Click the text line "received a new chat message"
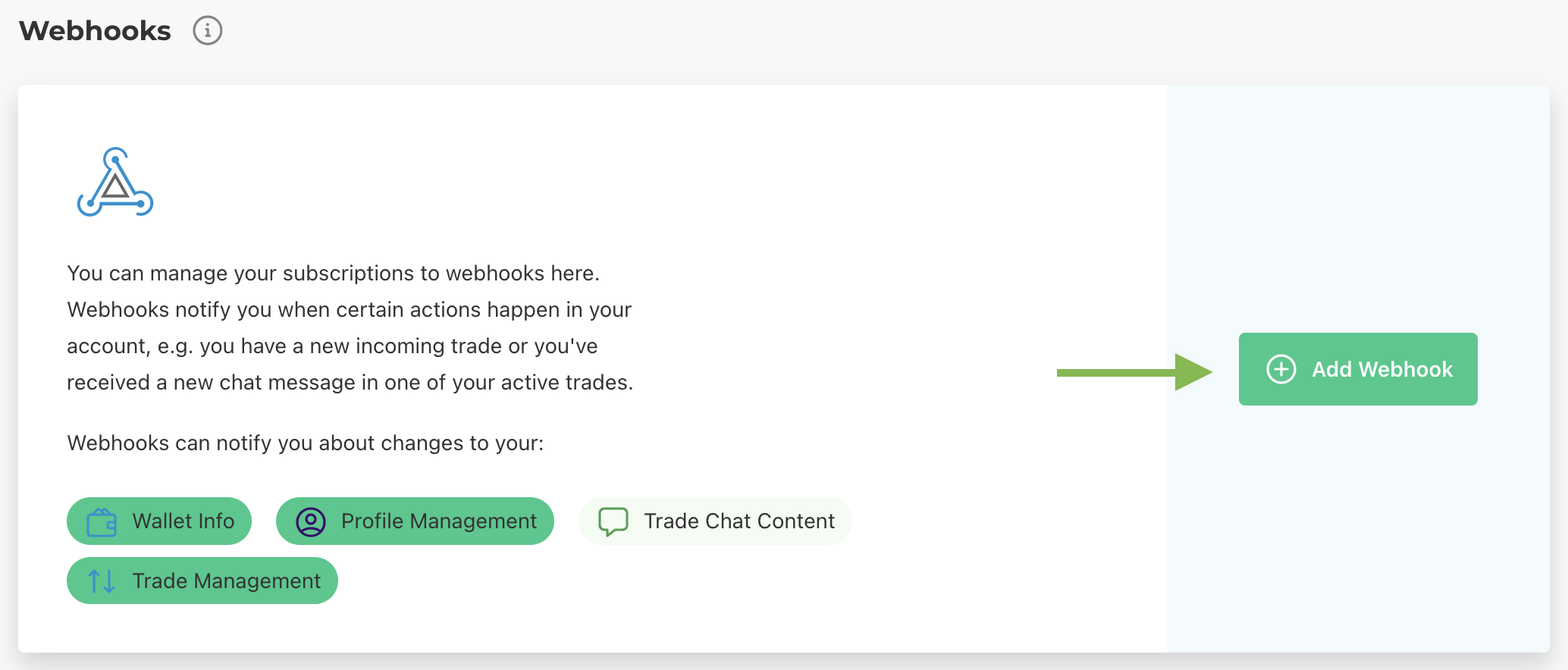Viewport: 1568px width, 670px height. [350, 383]
